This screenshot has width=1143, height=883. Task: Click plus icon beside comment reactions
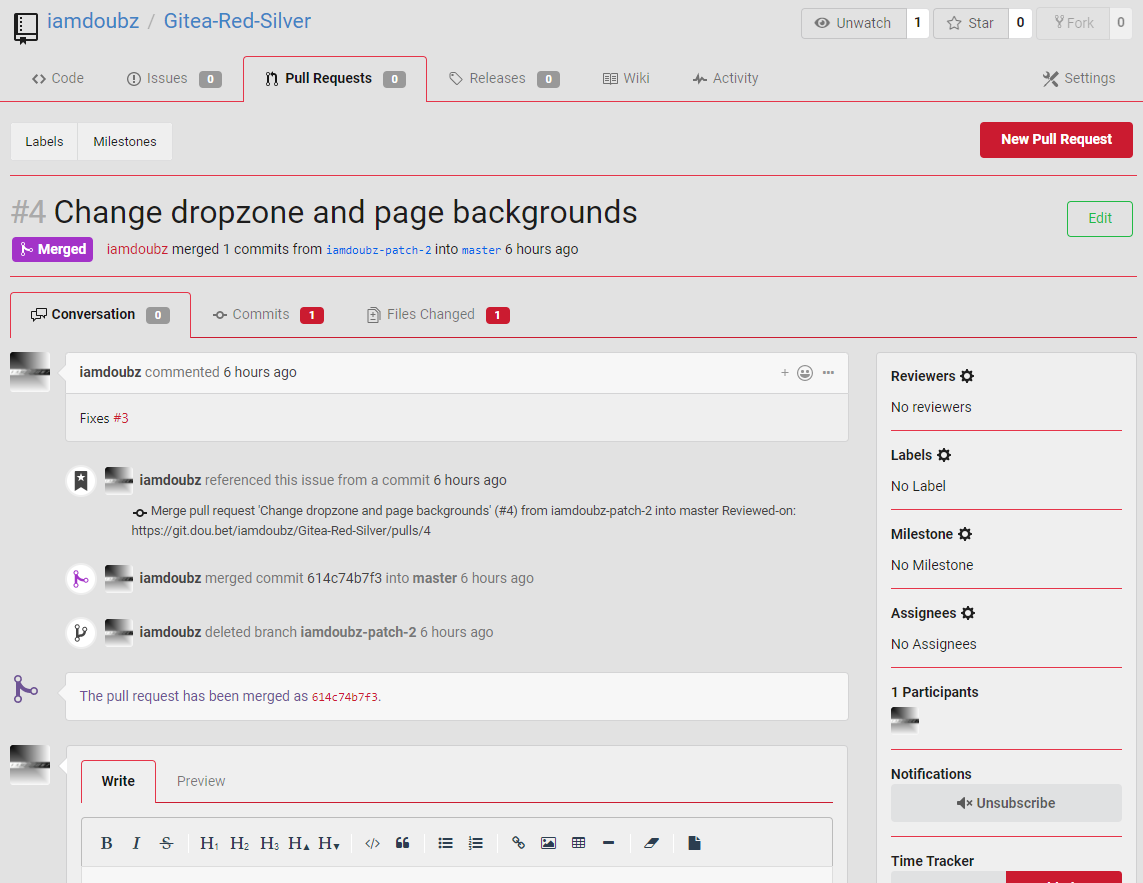pyautogui.click(x=785, y=373)
